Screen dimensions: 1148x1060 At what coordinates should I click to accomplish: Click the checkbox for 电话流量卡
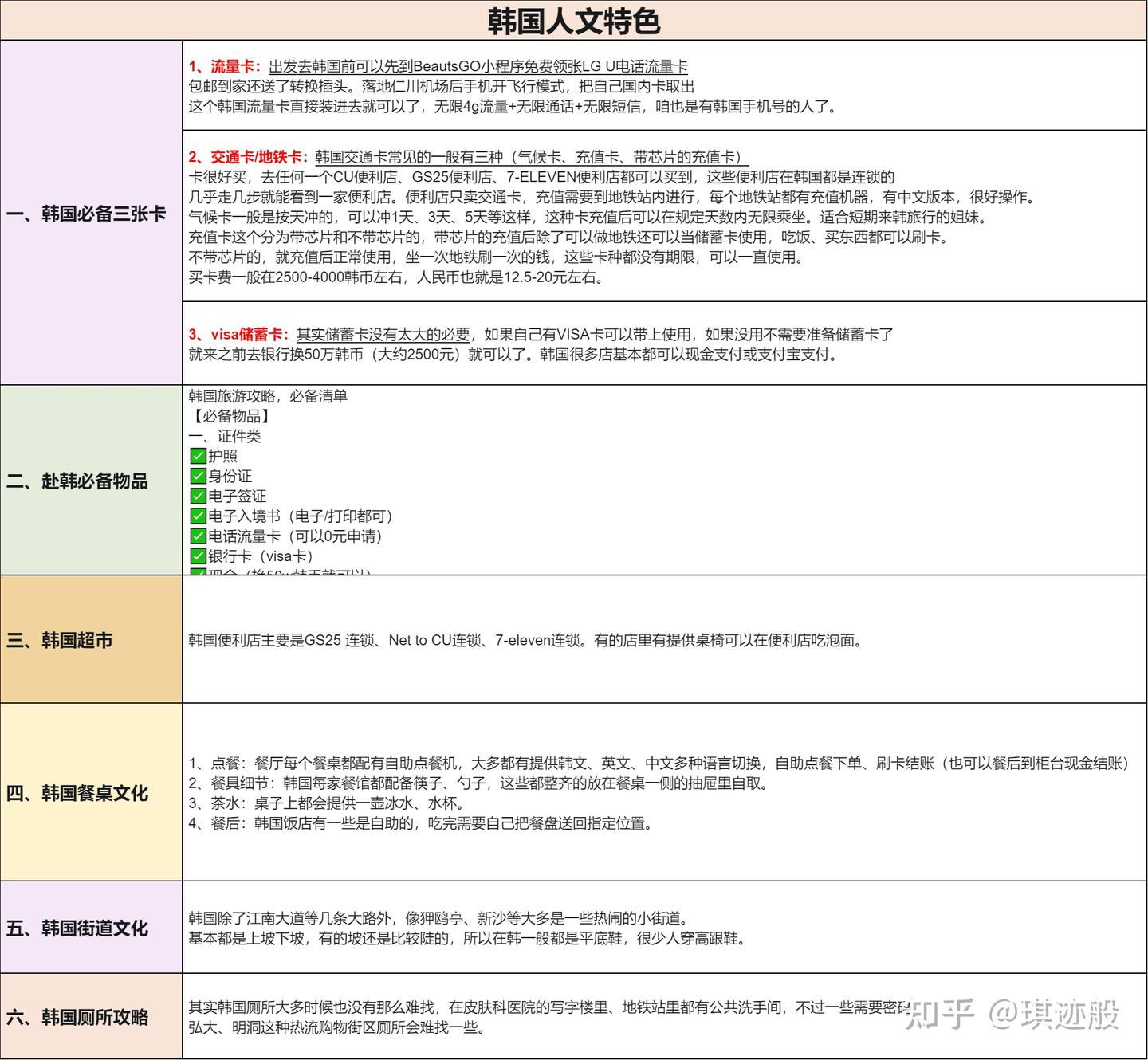click(198, 536)
